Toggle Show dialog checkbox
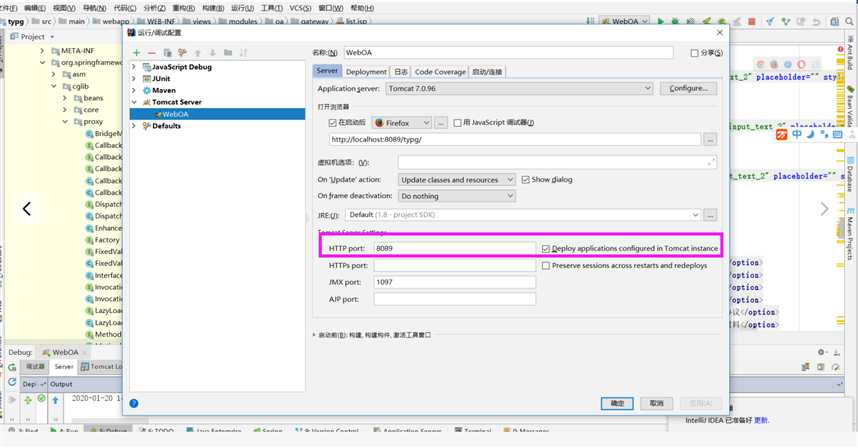 coord(525,179)
